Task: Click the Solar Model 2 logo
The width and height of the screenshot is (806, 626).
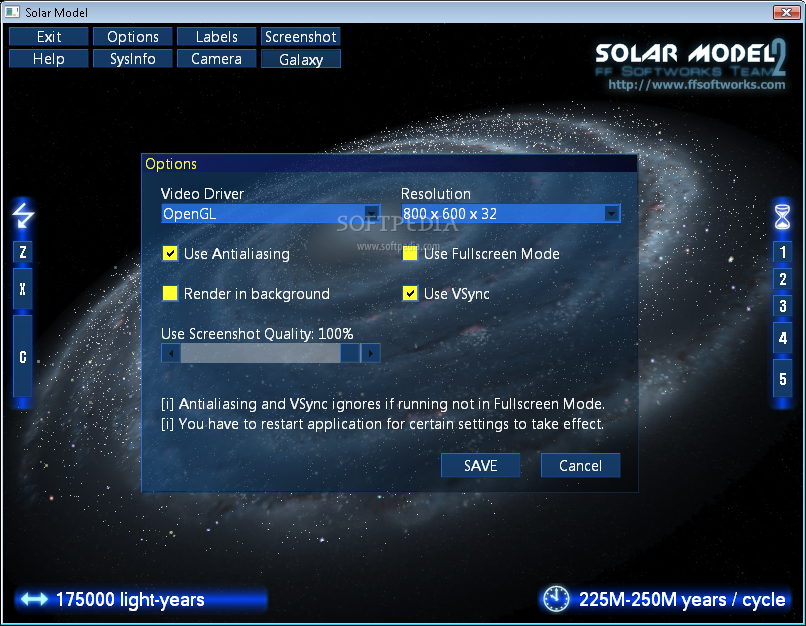Action: pyautogui.click(x=690, y=58)
